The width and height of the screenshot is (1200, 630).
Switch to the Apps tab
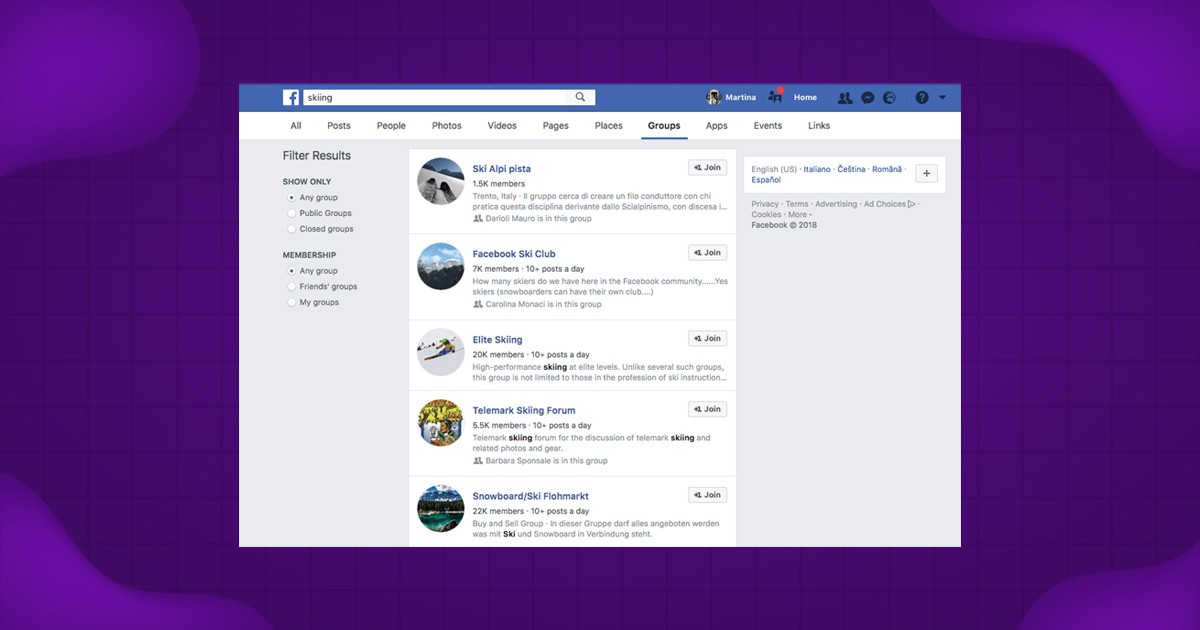pyautogui.click(x=716, y=126)
